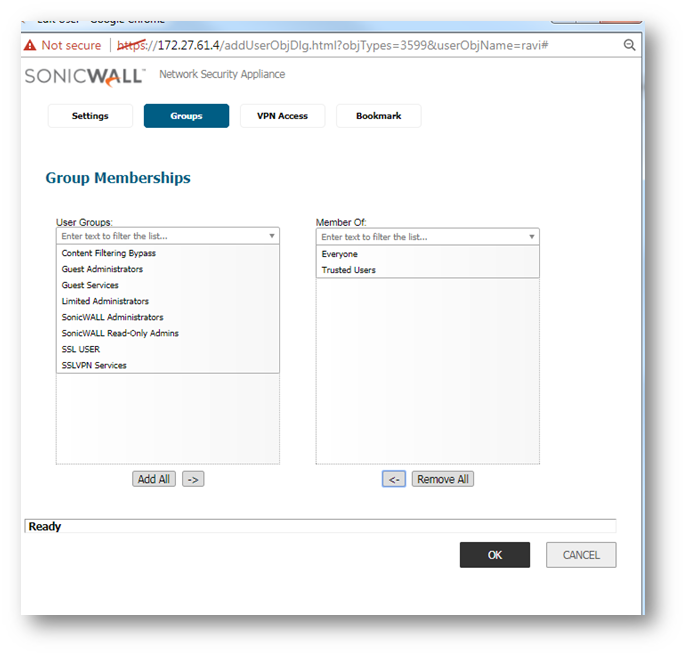Click the right arrow add button
This screenshot has width=687, height=657.
coord(193,479)
